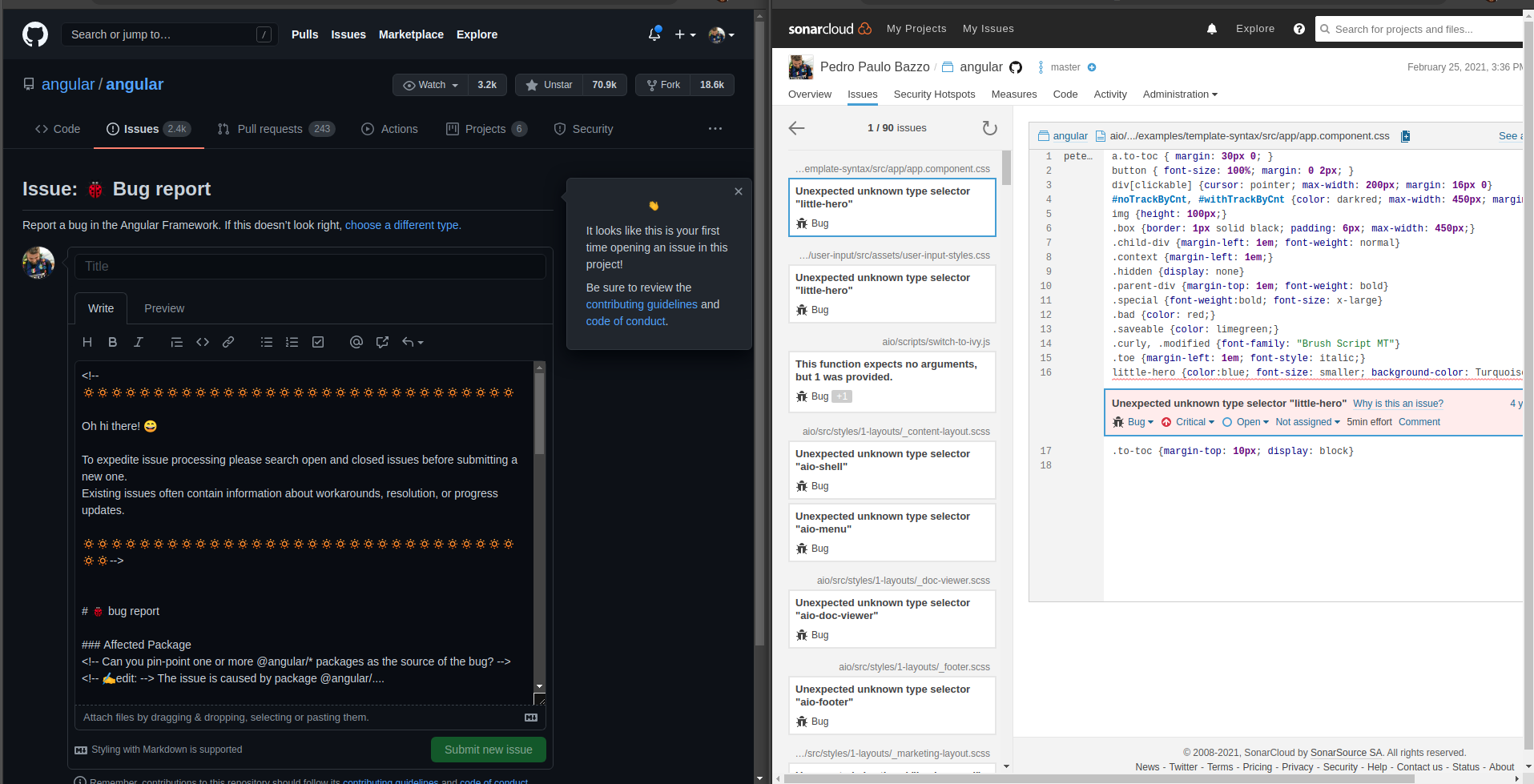This screenshot has height=784, width=1534.
Task: Open SonarCloud help question mark icon
Action: (1298, 29)
